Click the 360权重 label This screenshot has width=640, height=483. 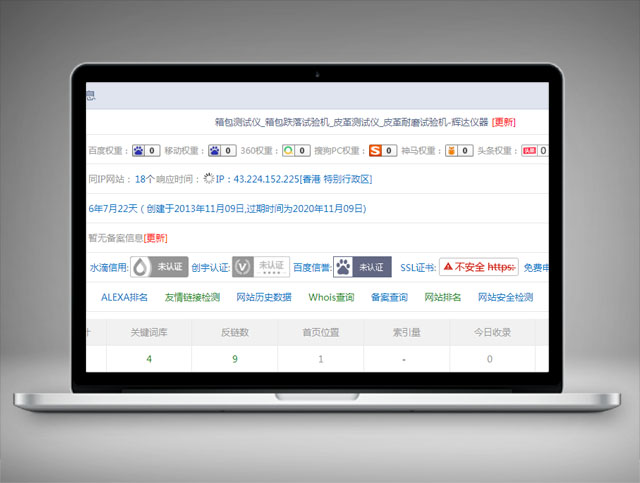tap(259, 151)
